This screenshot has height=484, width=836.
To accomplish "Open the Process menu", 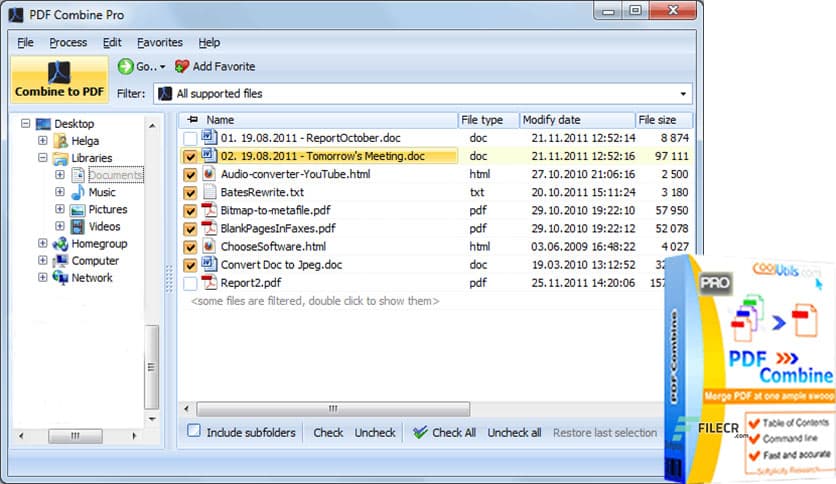I will [68, 43].
